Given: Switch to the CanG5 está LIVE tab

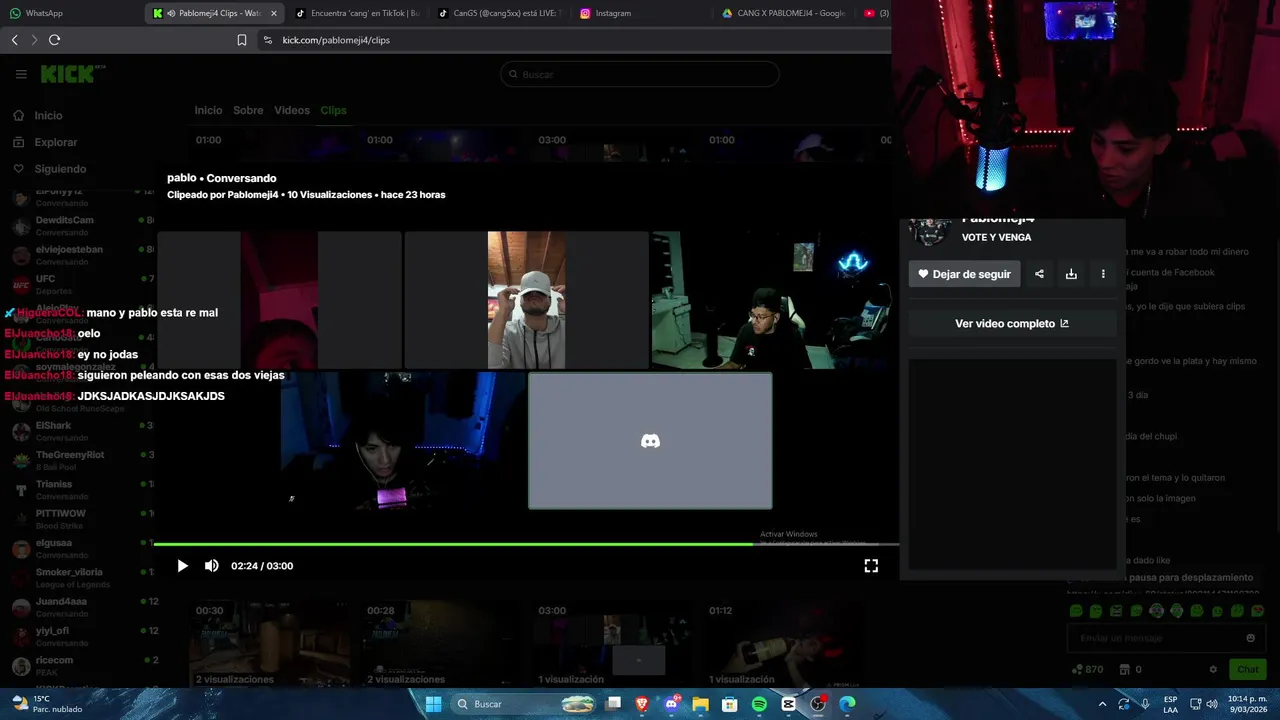Looking at the screenshot, I should coord(500,13).
